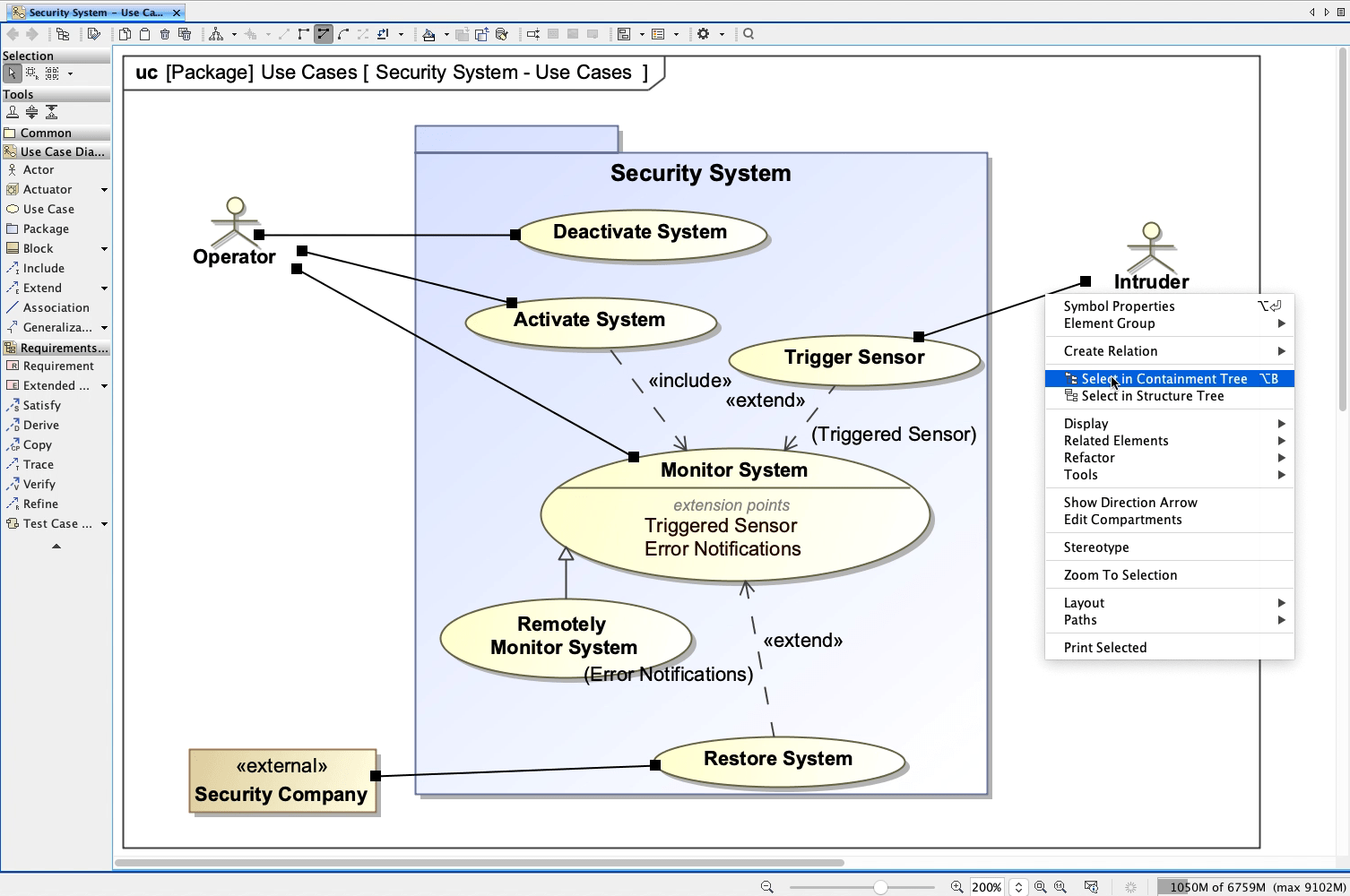The width and height of the screenshot is (1350, 896).
Task: Choose the Satisfy relationship tool
Action: point(41,405)
